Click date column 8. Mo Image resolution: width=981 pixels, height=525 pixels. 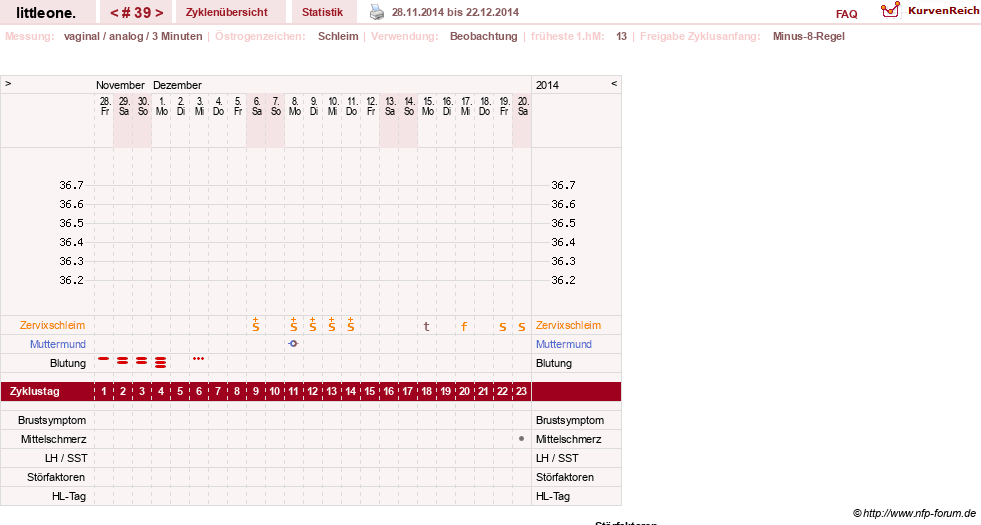click(294, 106)
